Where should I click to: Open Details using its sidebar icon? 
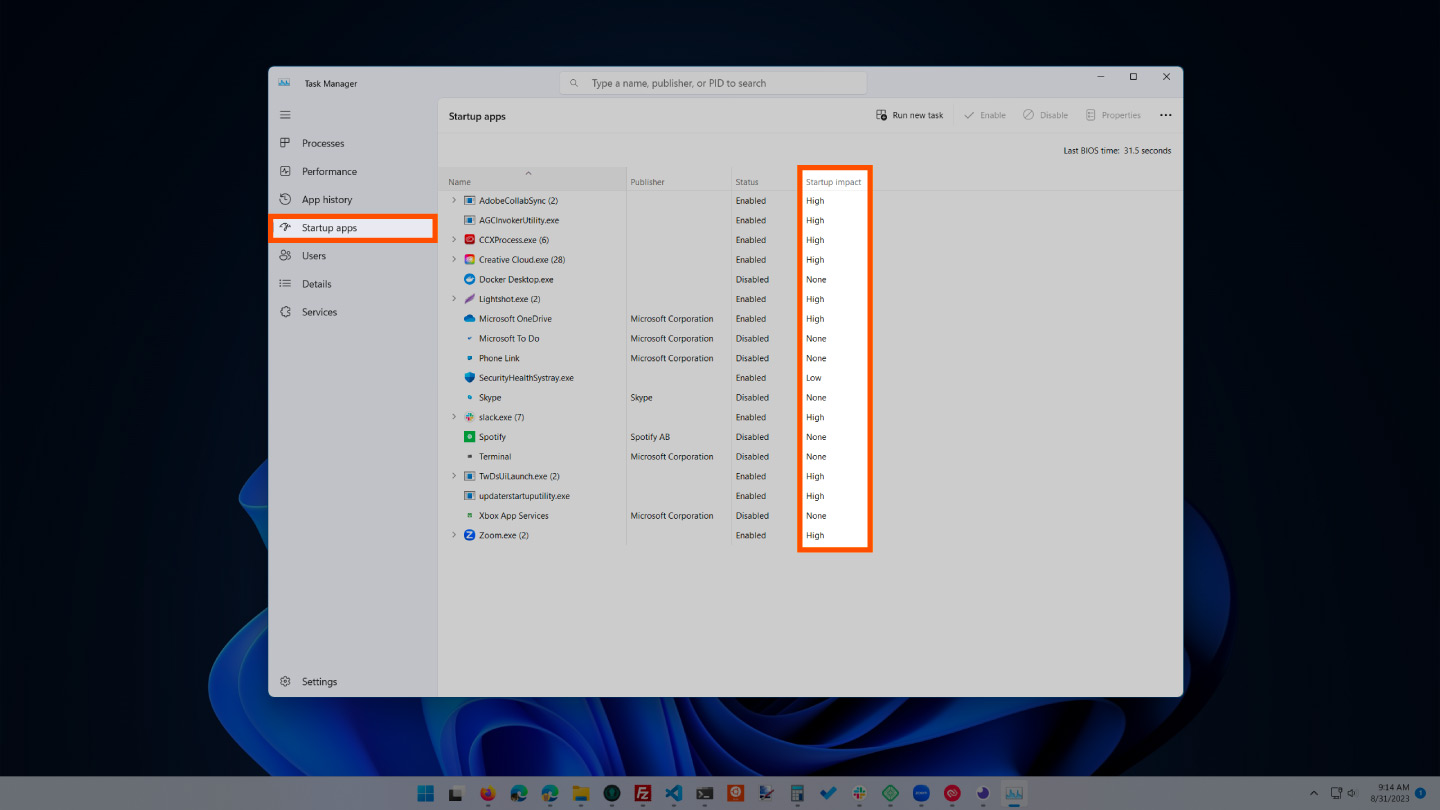[x=285, y=283]
